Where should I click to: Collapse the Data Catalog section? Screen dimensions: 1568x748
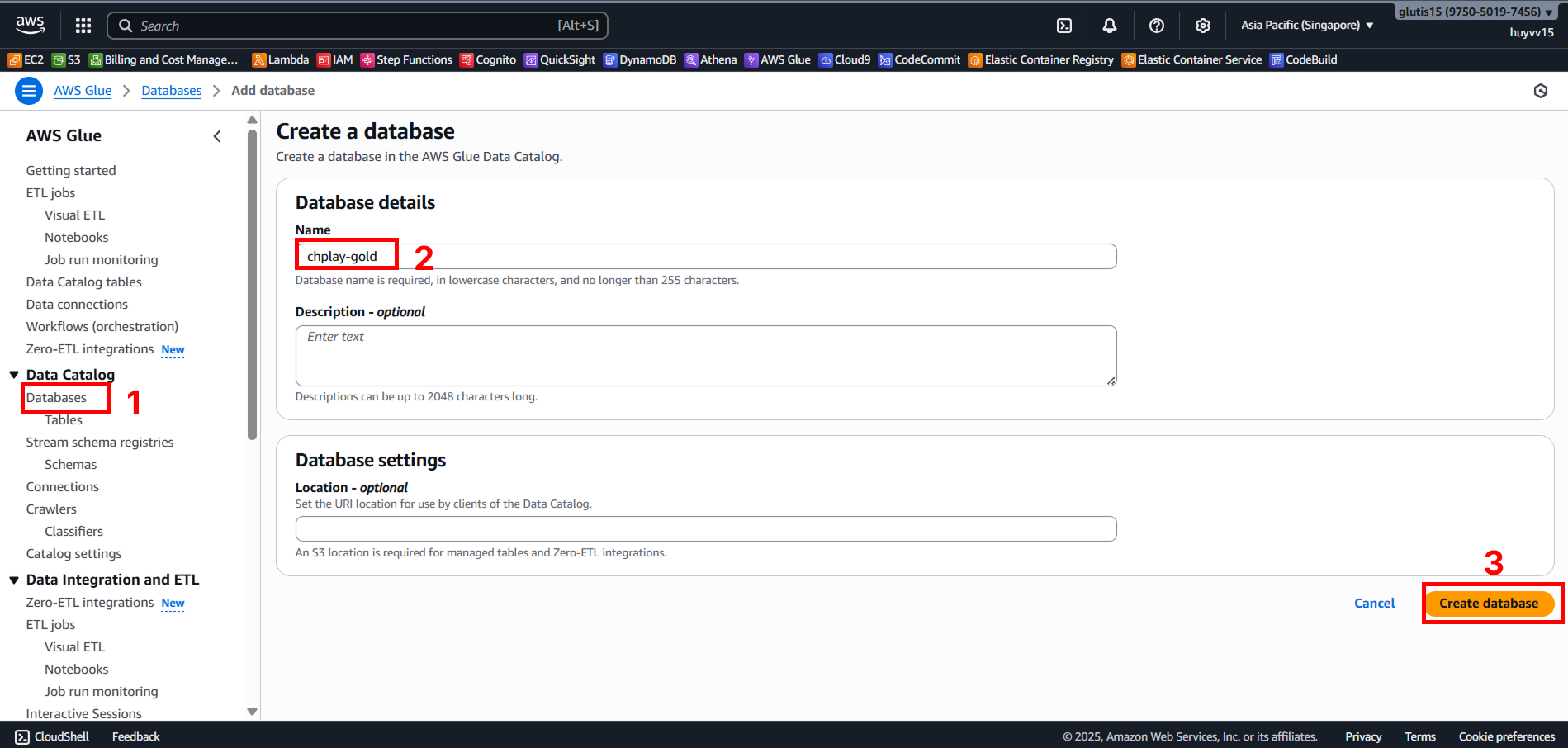coord(14,375)
